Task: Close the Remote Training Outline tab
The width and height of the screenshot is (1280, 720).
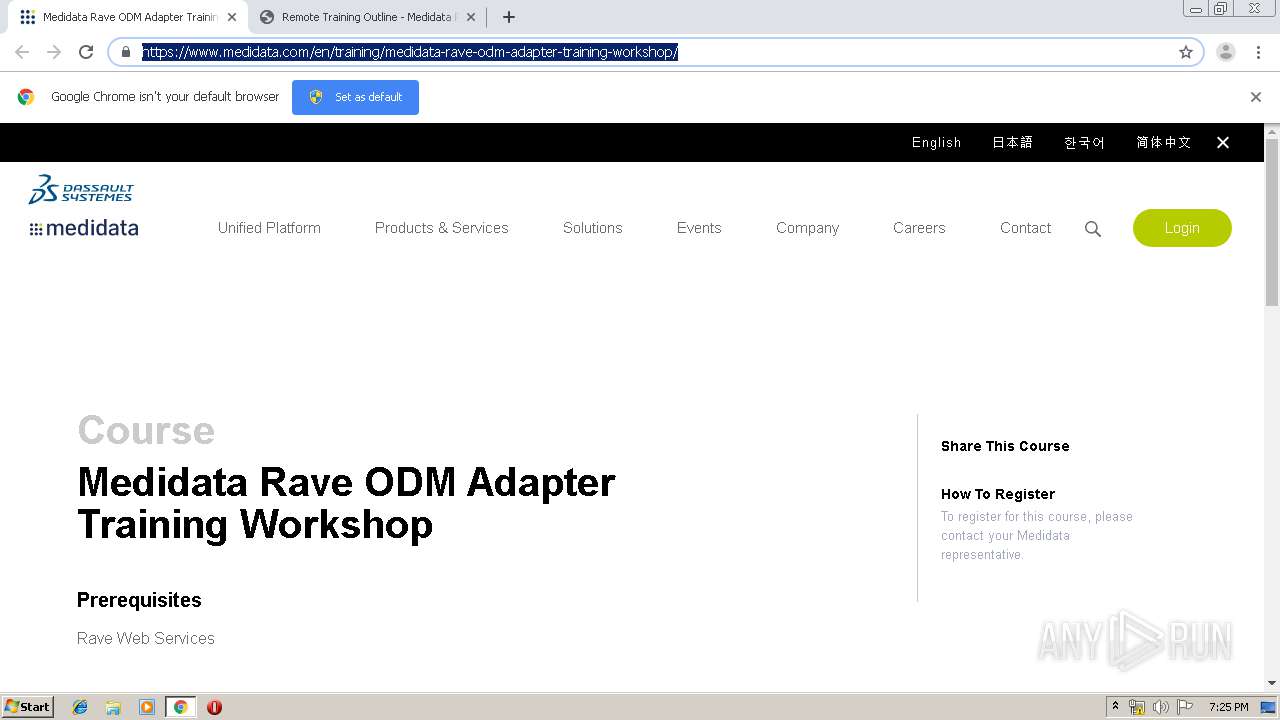Action: click(x=471, y=17)
